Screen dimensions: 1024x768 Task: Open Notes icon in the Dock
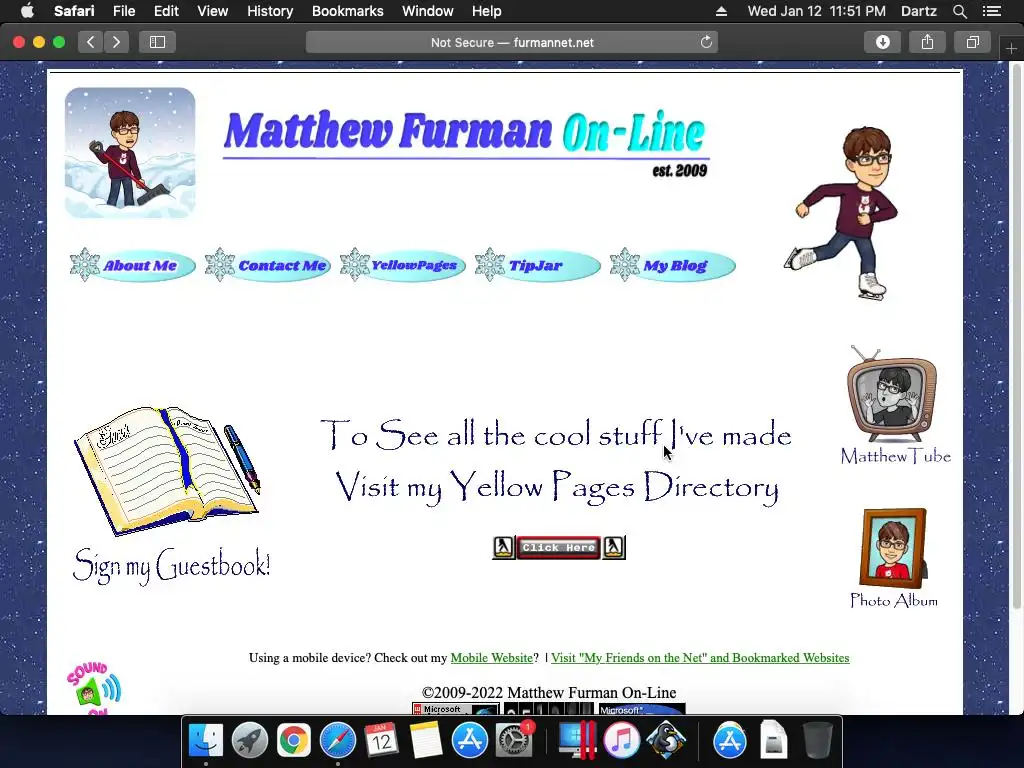pos(426,741)
